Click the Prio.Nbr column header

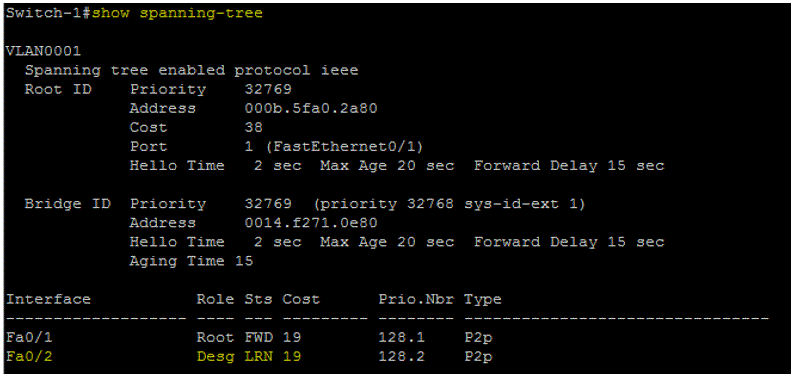pos(416,299)
